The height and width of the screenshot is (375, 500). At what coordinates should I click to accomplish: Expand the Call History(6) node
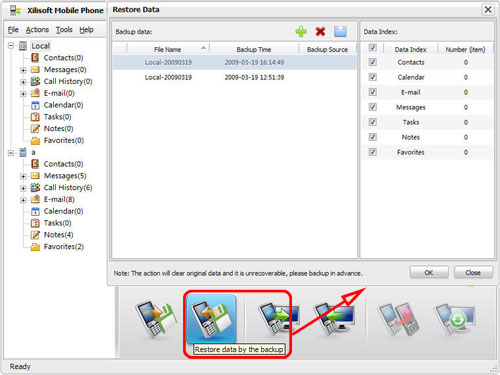[23, 188]
